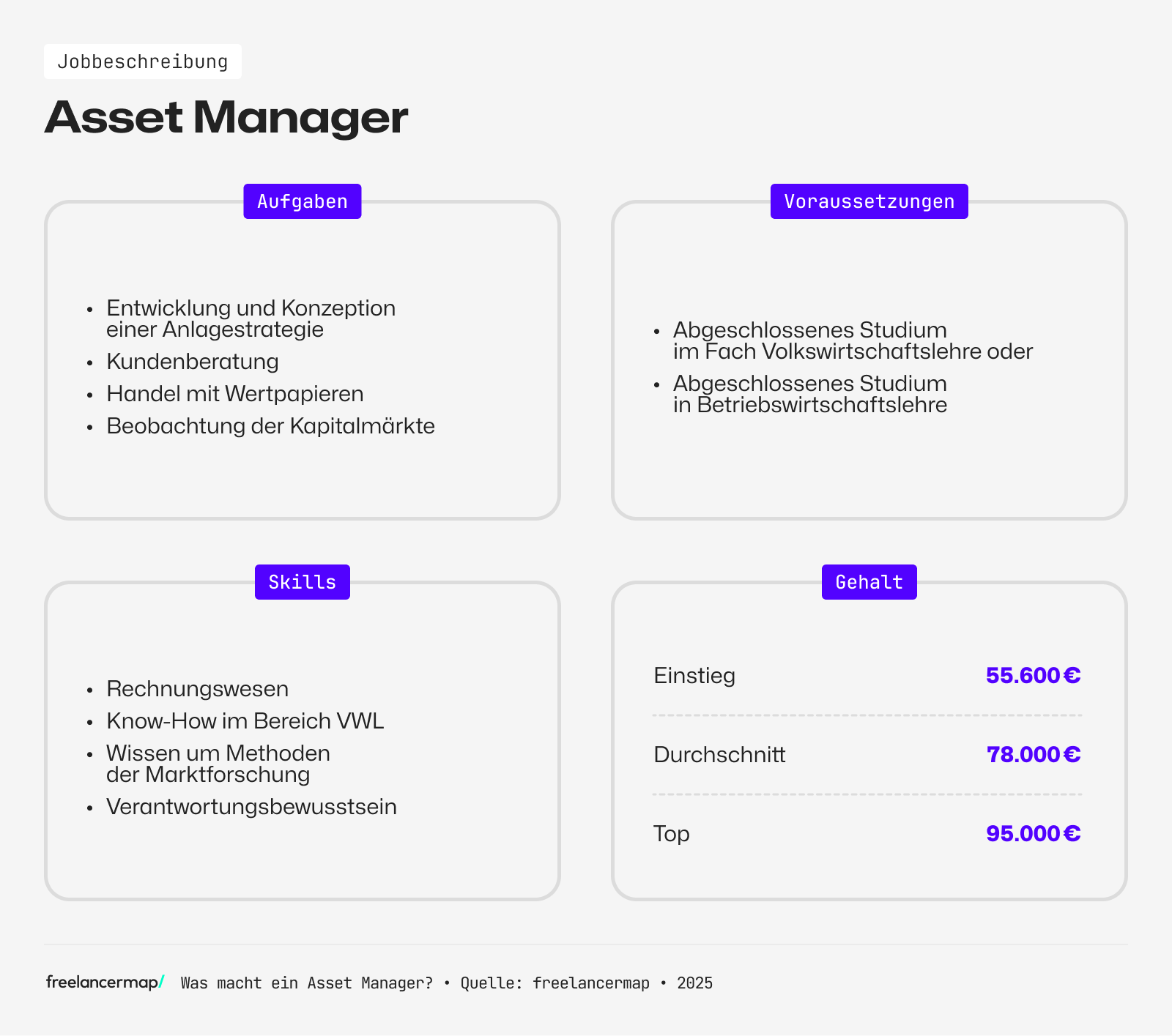
Task: Click the Gehalt badge
Action: click(869, 581)
